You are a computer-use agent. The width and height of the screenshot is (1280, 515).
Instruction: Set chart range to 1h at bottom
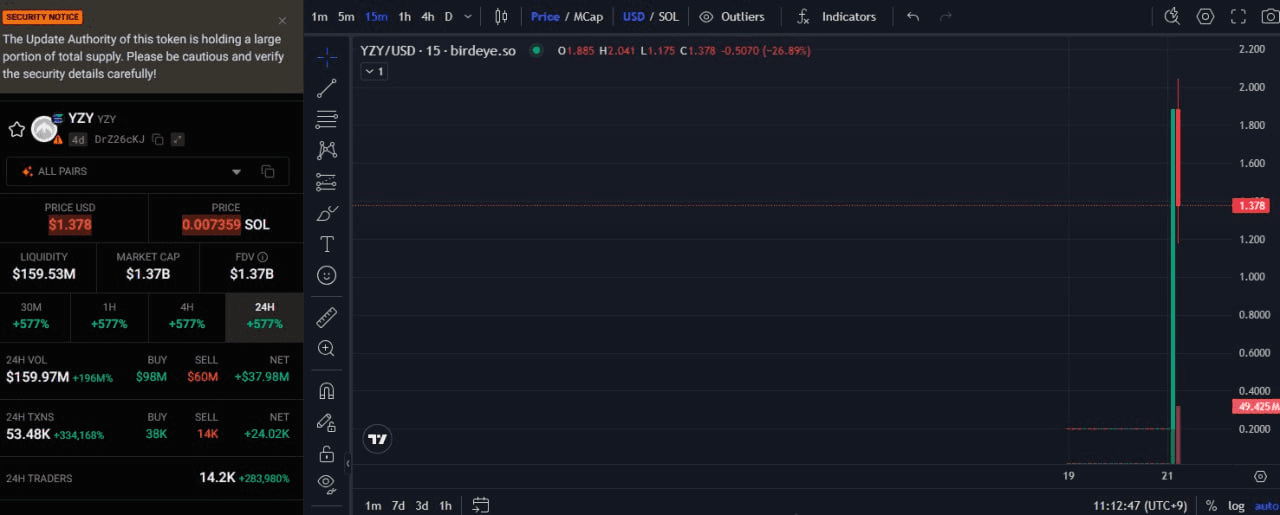coord(446,505)
